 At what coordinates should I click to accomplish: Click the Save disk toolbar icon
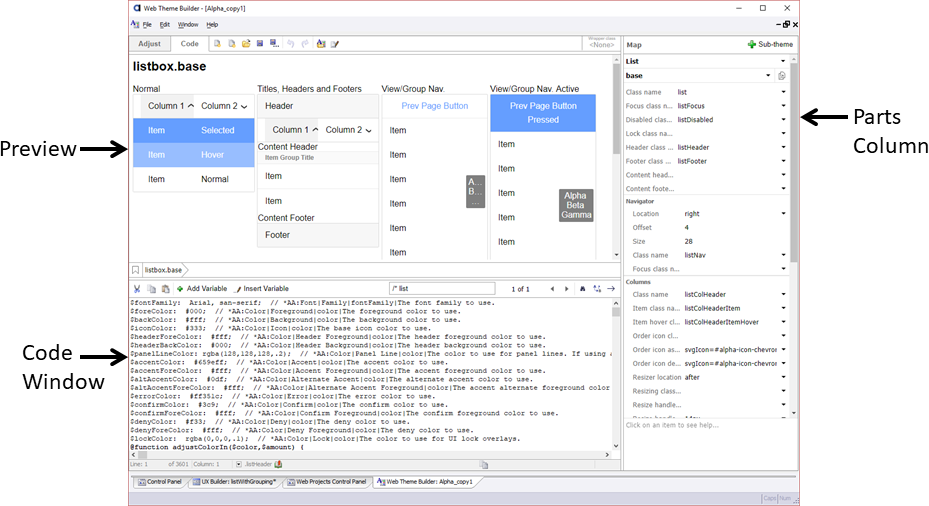click(x=260, y=44)
